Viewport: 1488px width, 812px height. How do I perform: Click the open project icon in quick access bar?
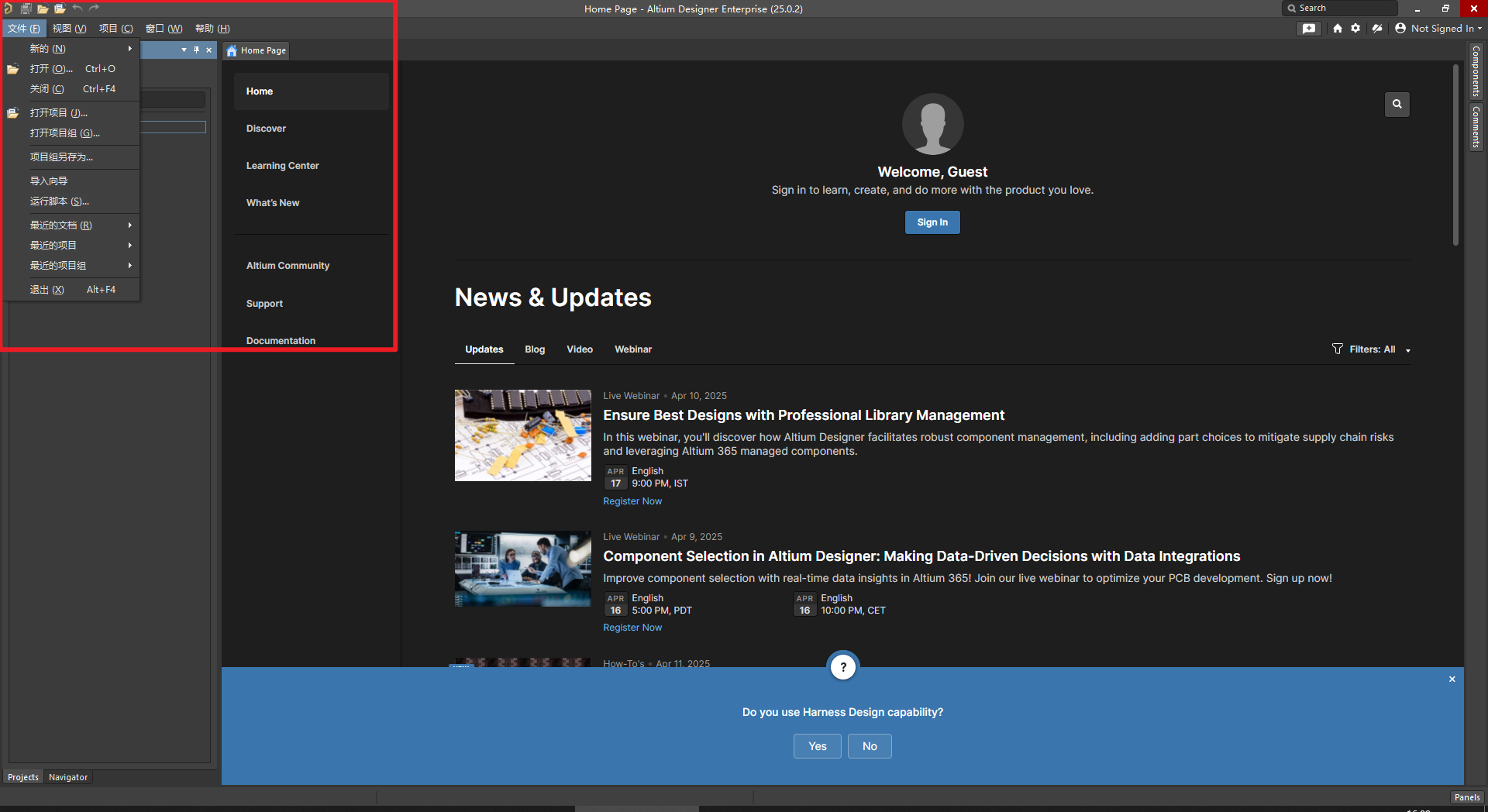pos(60,9)
